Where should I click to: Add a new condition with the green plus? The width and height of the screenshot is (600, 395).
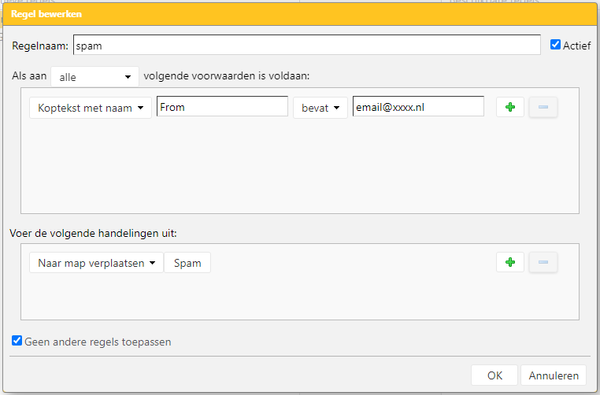[x=510, y=107]
